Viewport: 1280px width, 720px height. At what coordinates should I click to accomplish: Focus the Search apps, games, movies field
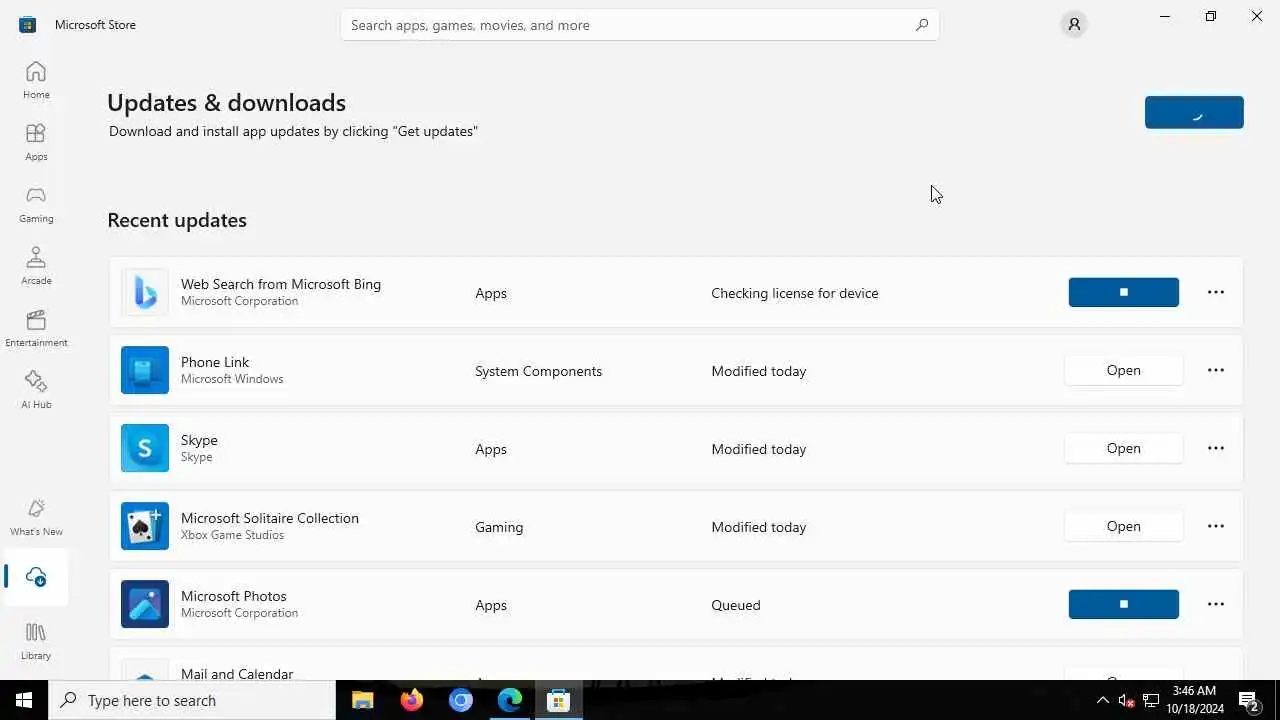640,25
